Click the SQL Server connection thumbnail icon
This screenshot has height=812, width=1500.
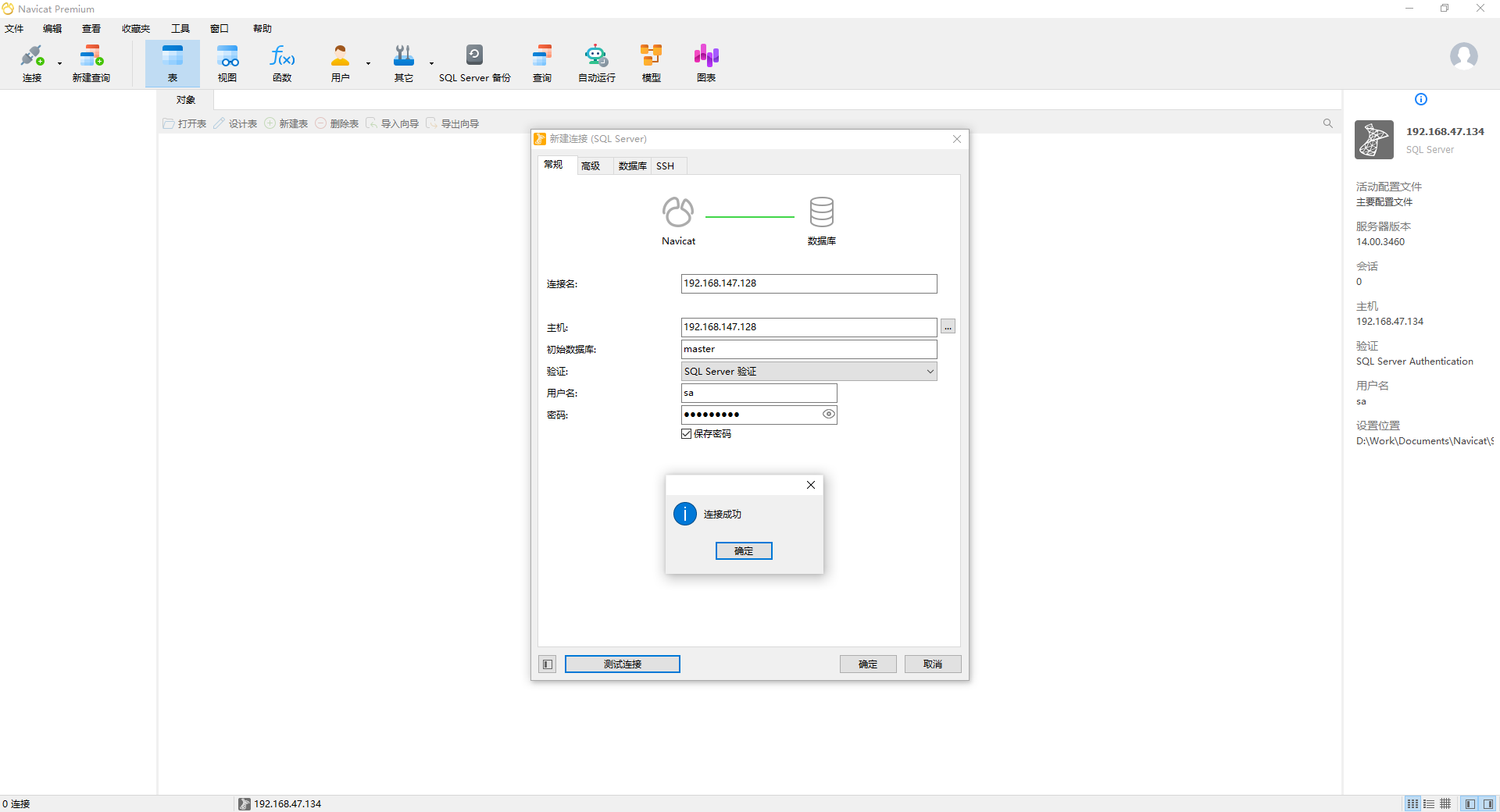(1374, 140)
